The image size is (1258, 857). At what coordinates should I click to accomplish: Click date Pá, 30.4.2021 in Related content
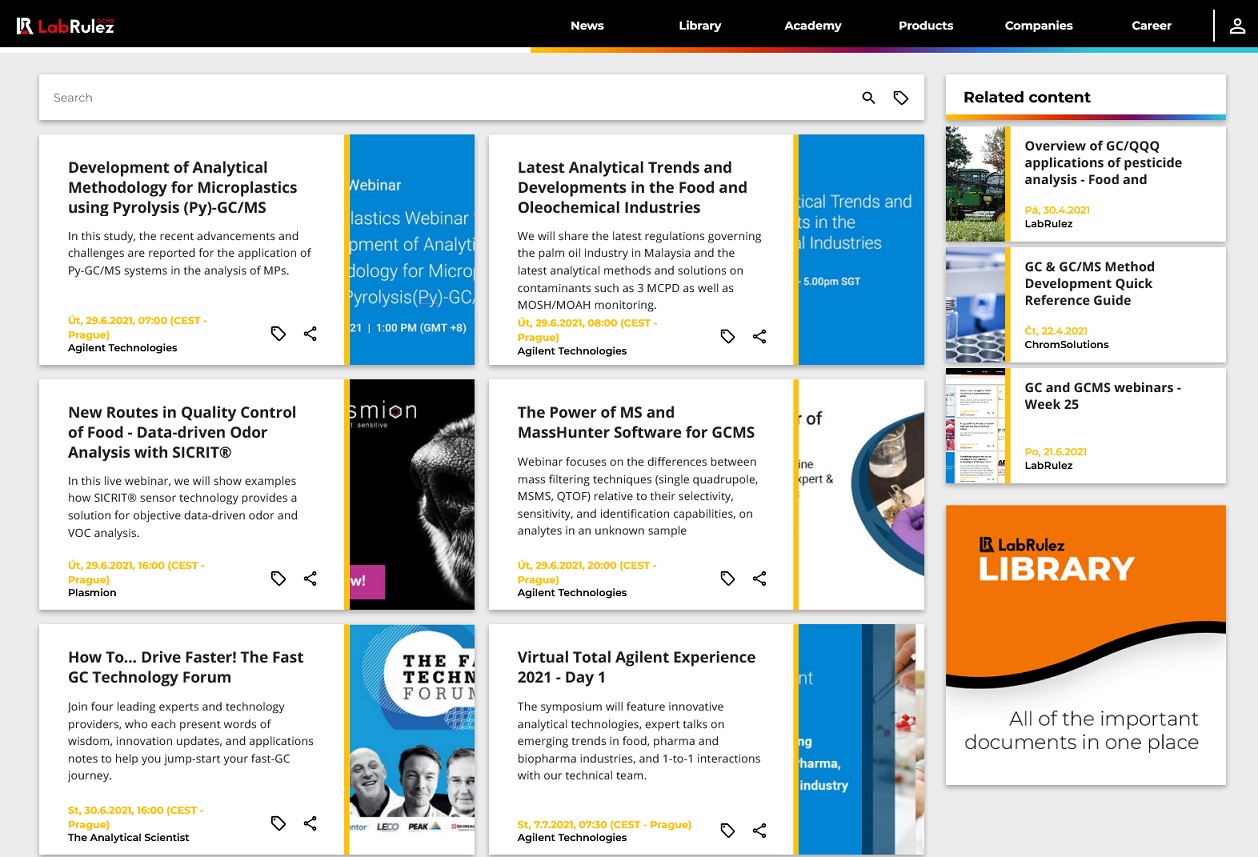point(1057,210)
